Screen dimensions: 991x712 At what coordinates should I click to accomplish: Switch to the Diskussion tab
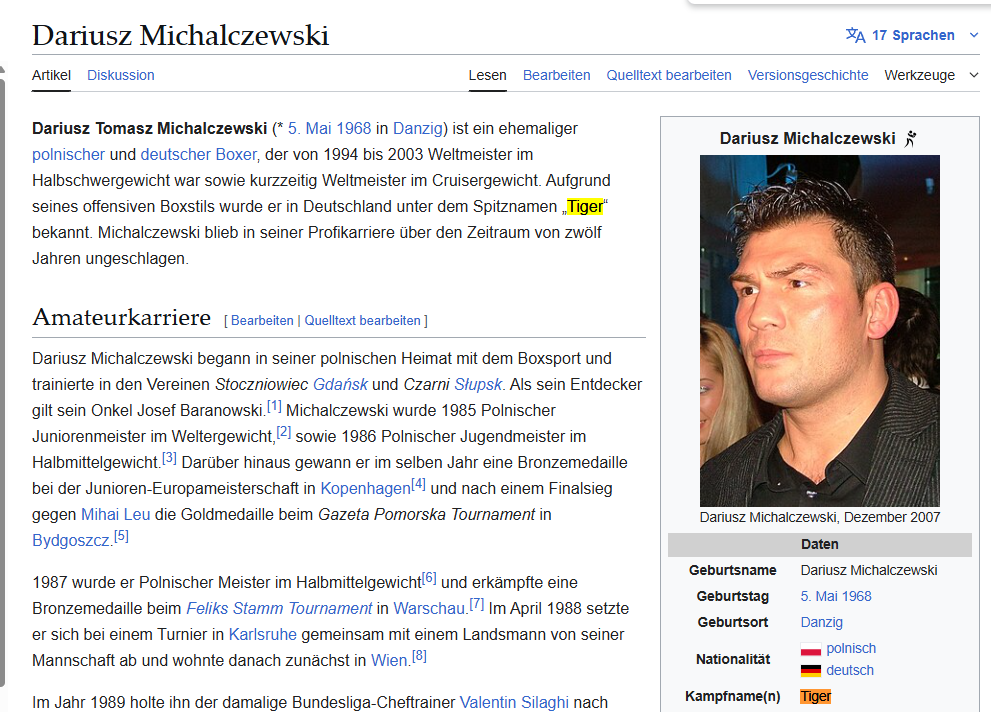[x=121, y=75]
